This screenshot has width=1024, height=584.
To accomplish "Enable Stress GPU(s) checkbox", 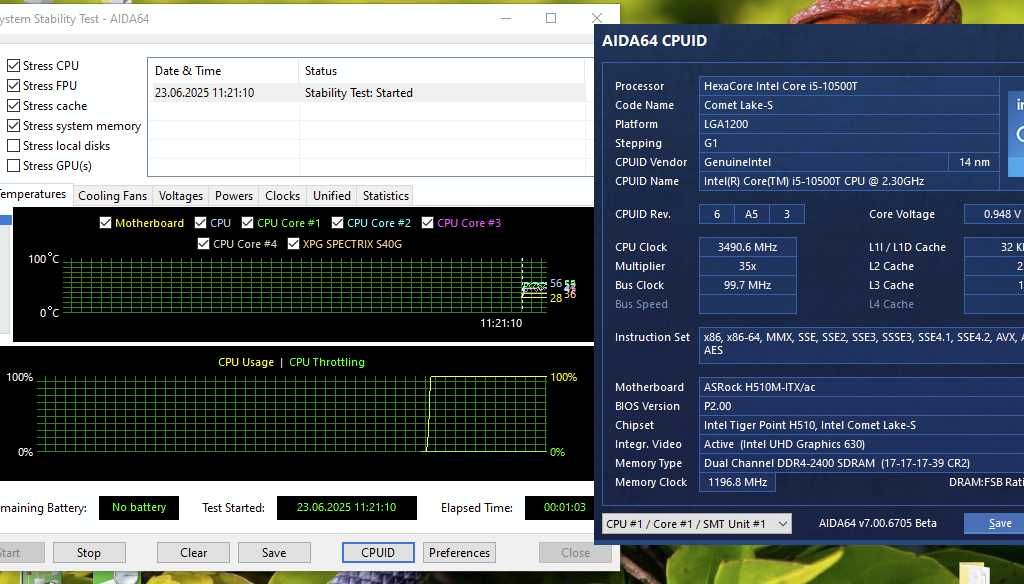I will pyautogui.click(x=13, y=166).
